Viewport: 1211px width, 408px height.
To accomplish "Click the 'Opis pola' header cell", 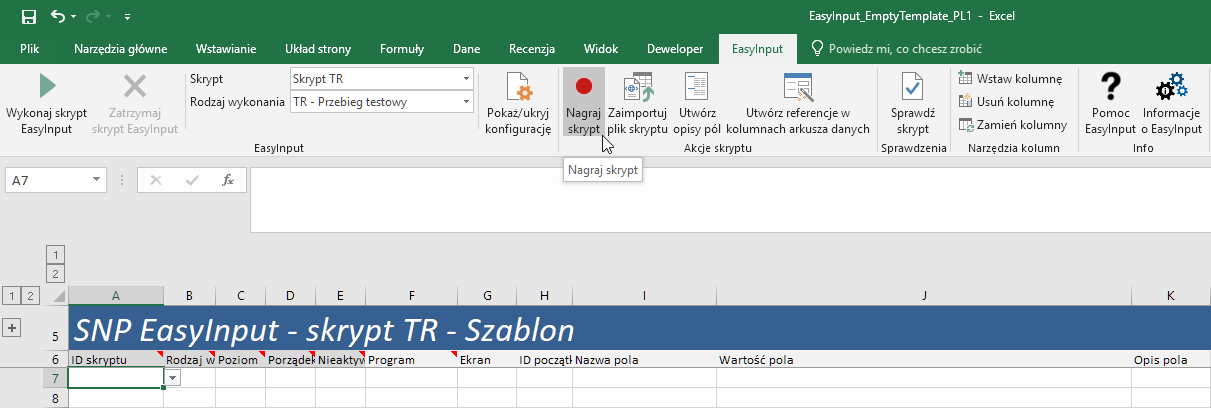I will [x=1171, y=359].
